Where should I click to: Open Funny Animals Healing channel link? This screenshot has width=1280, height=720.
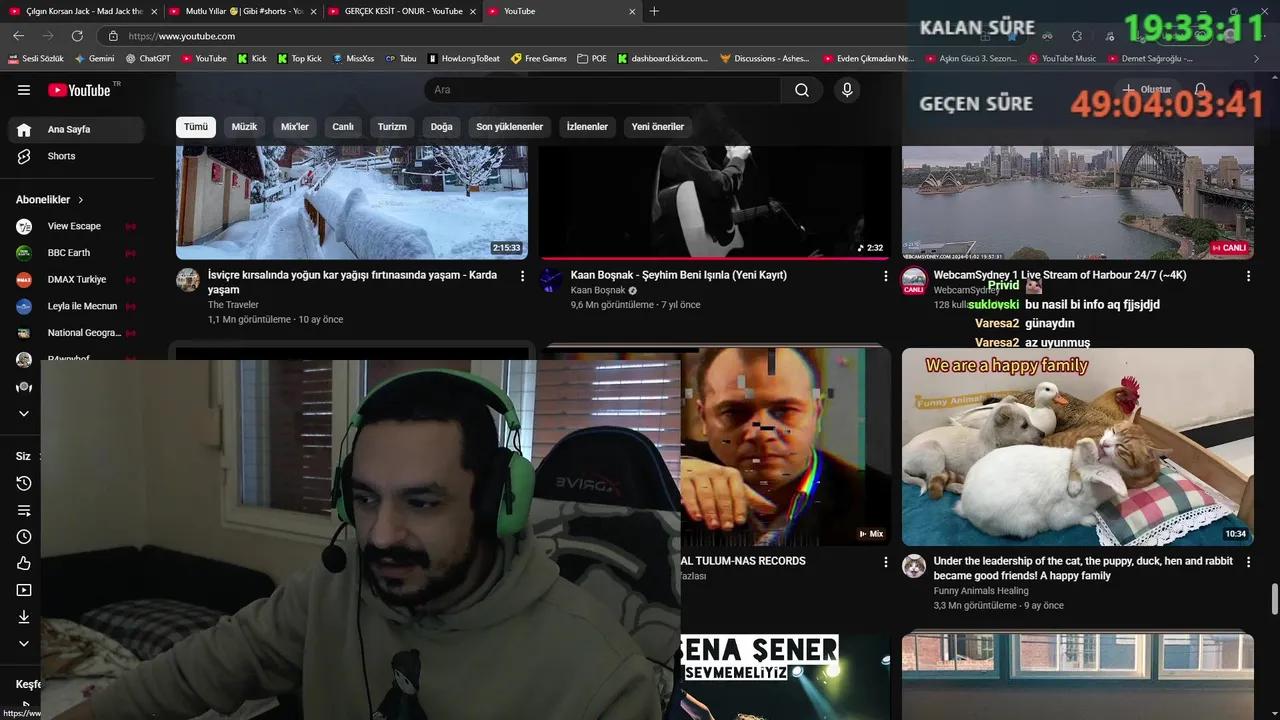(x=981, y=591)
